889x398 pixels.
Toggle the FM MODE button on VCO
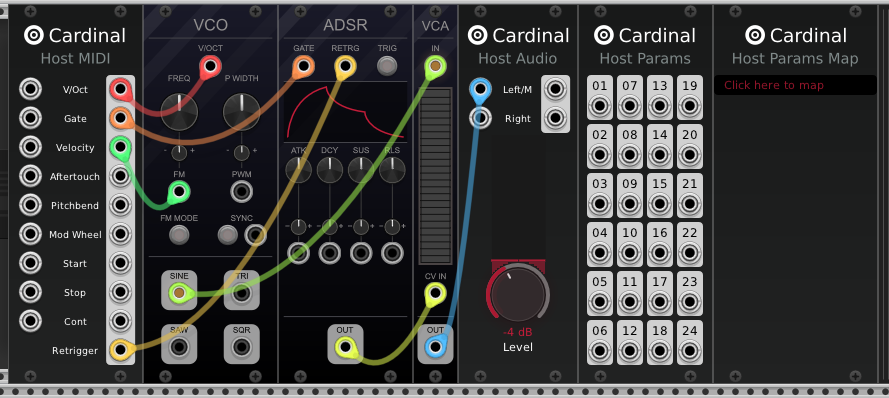tap(179, 234)
